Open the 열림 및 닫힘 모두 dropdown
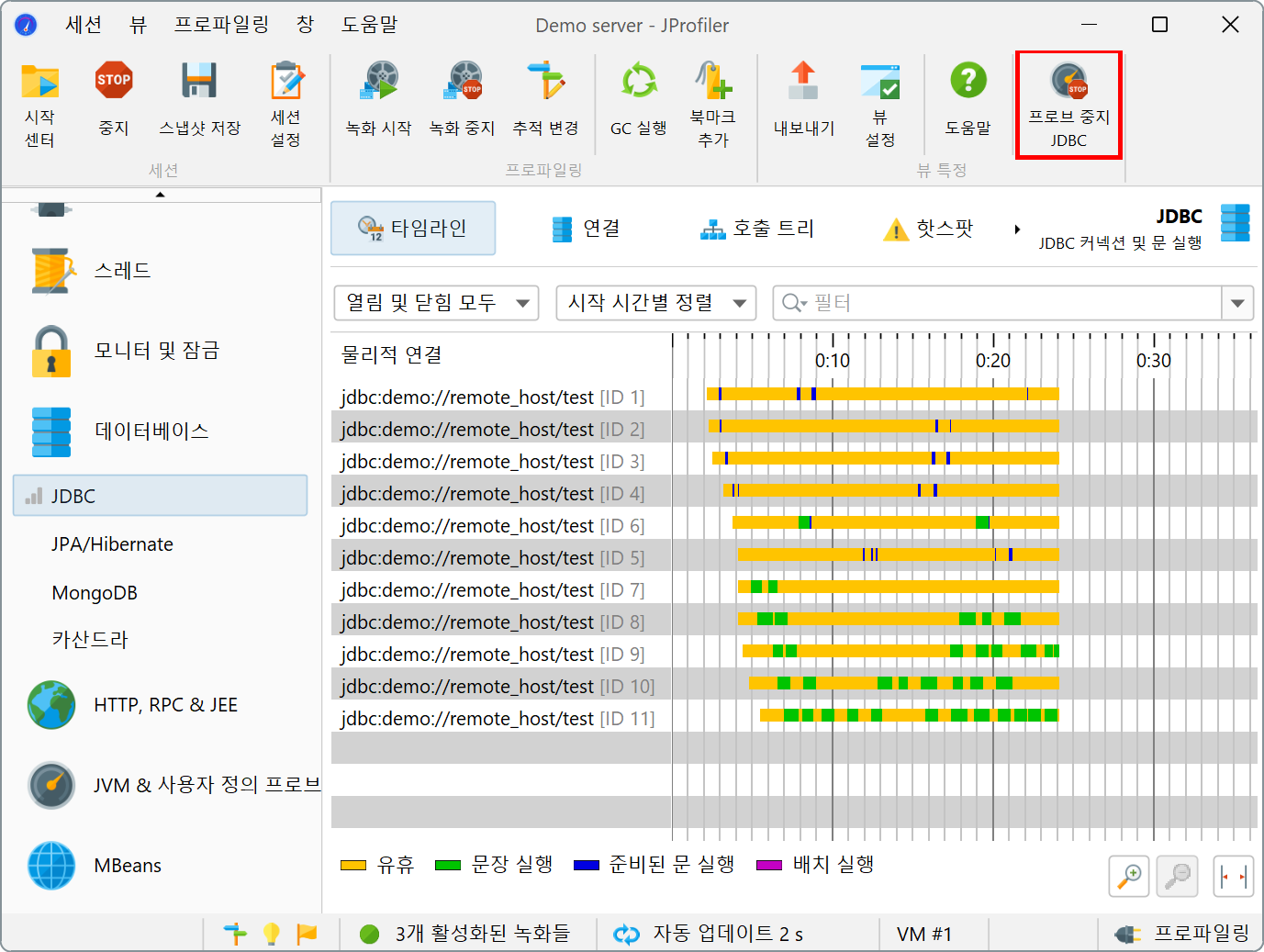The image size is (1264, 952). 436,303
